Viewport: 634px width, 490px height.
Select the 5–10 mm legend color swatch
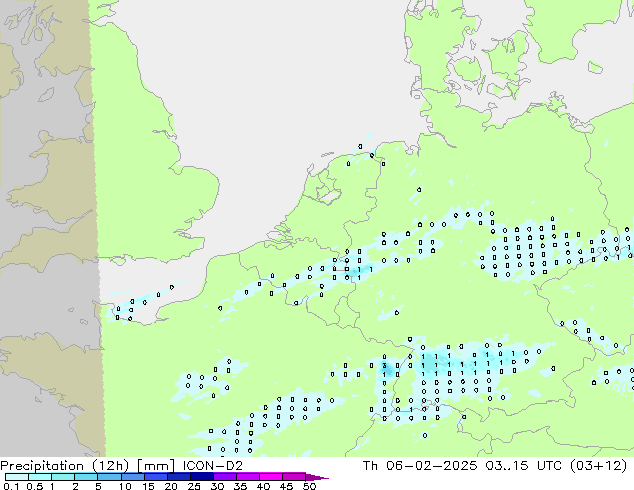pos(109,477)
